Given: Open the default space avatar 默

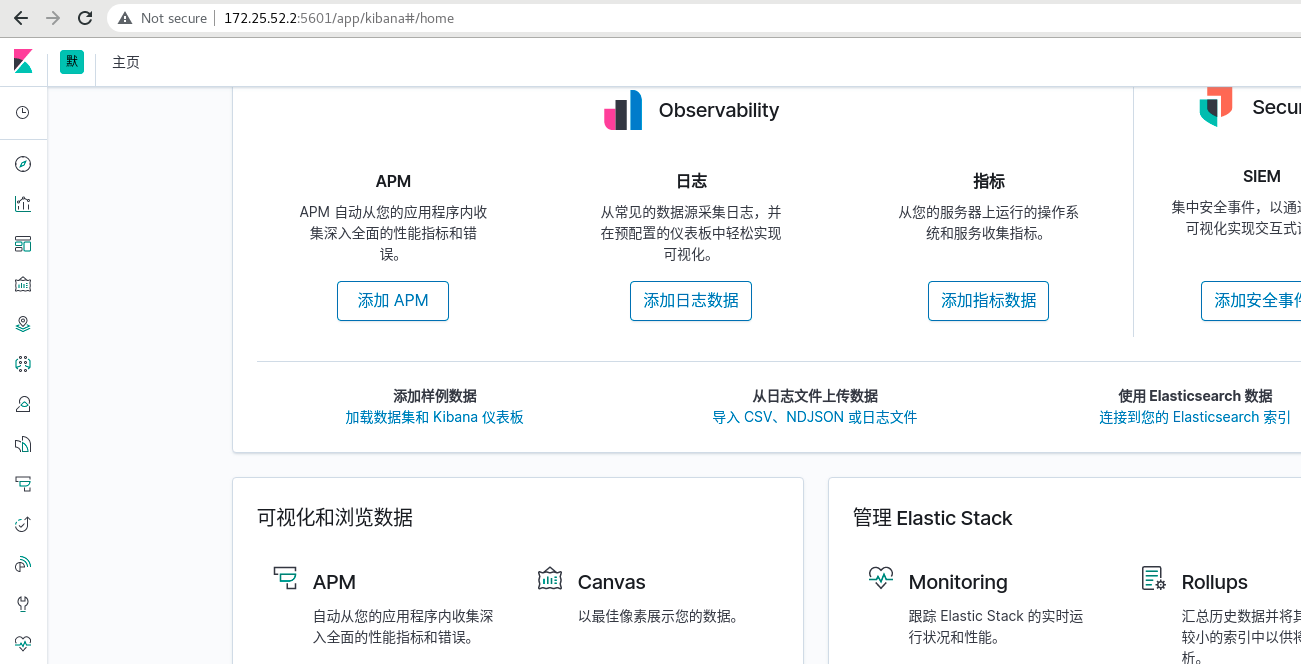Looking at the screenshot, I should 72,62.
